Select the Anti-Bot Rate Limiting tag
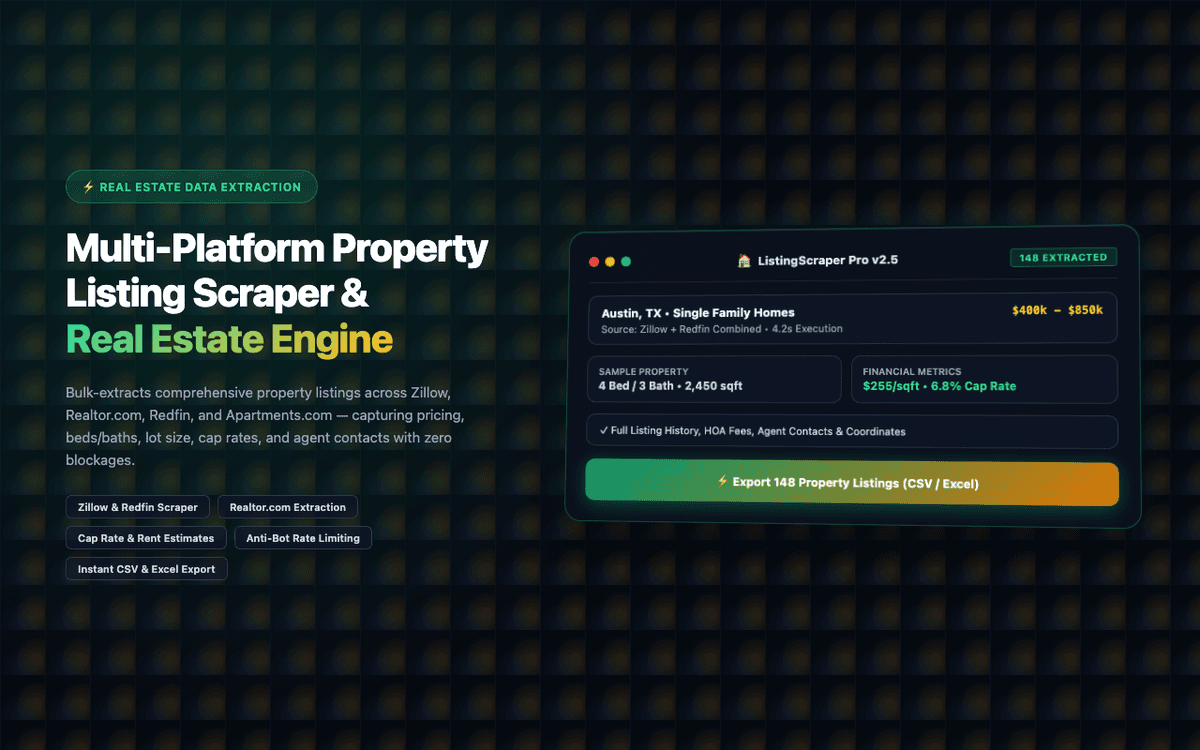The image size is (1200, 750). [x=303, y=538]
